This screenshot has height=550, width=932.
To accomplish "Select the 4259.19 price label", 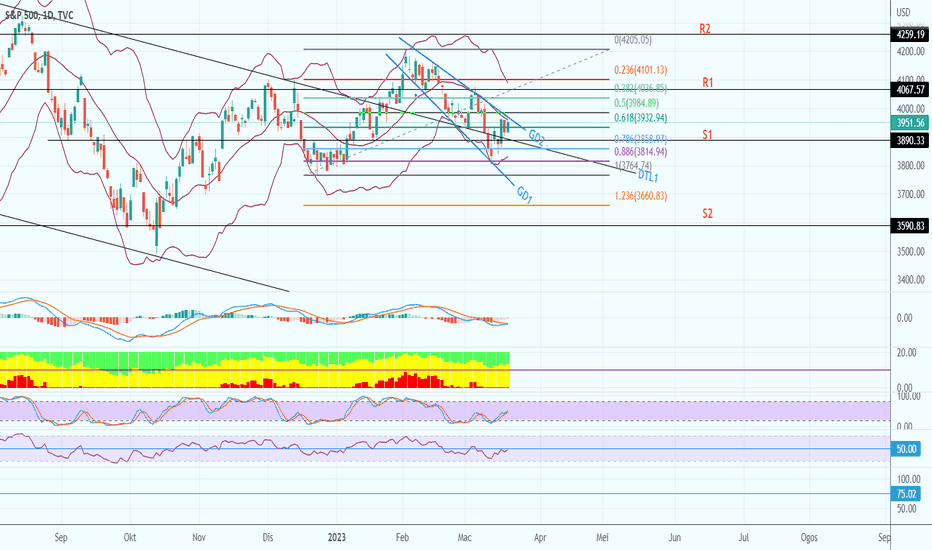I will coord(909,35).
